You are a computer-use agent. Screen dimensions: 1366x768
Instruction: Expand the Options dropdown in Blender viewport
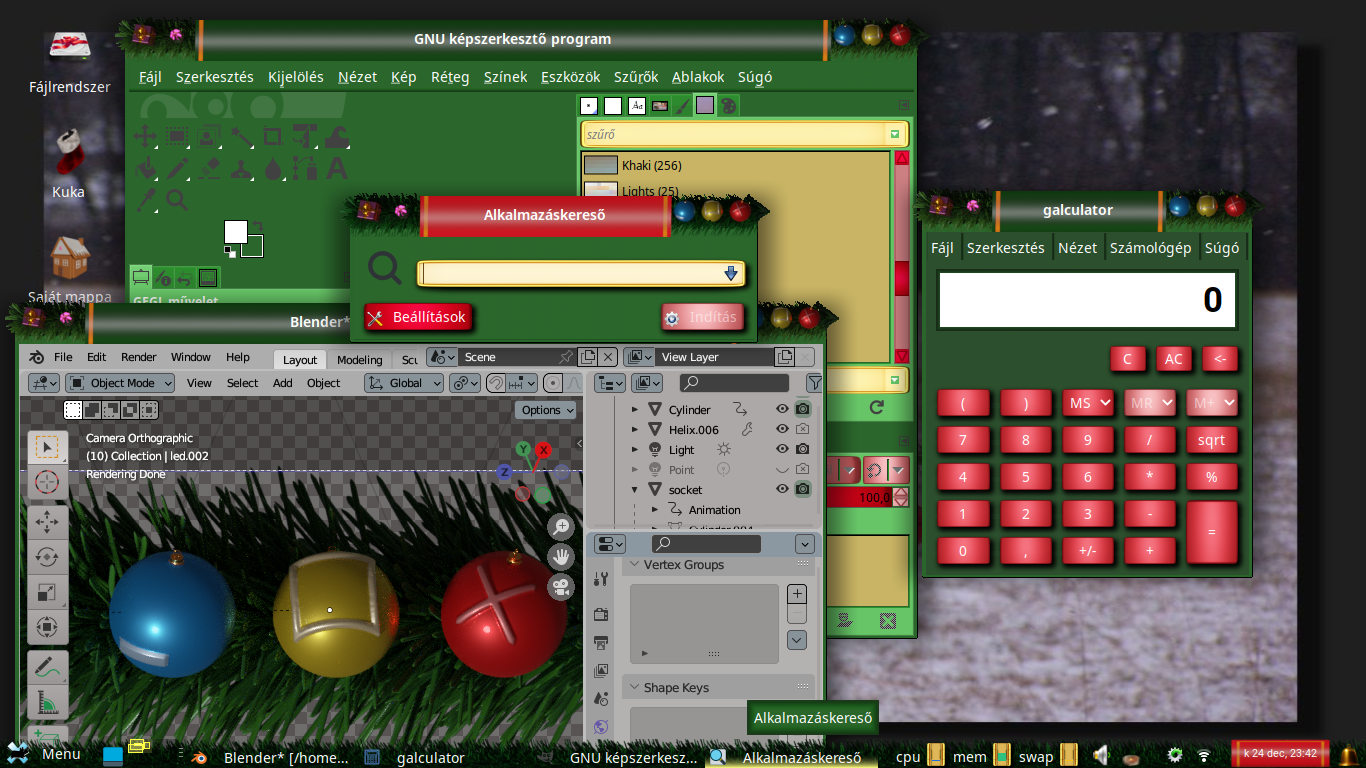click(x=546, y=410)
